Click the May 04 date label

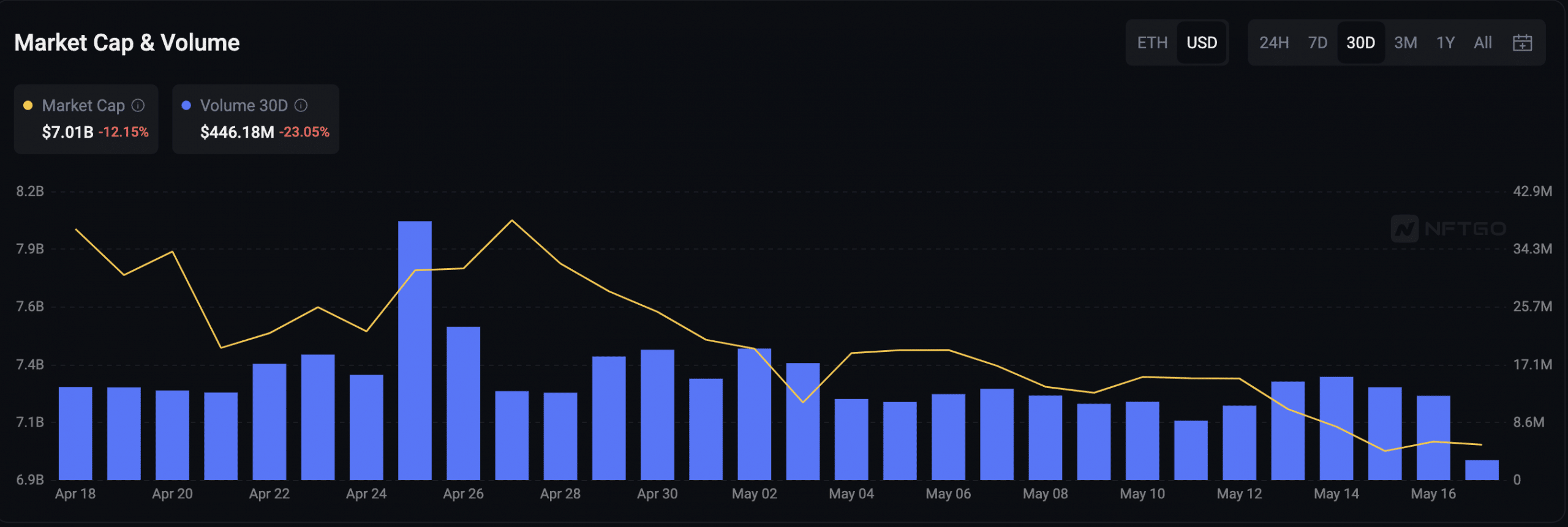coord(851,493)
